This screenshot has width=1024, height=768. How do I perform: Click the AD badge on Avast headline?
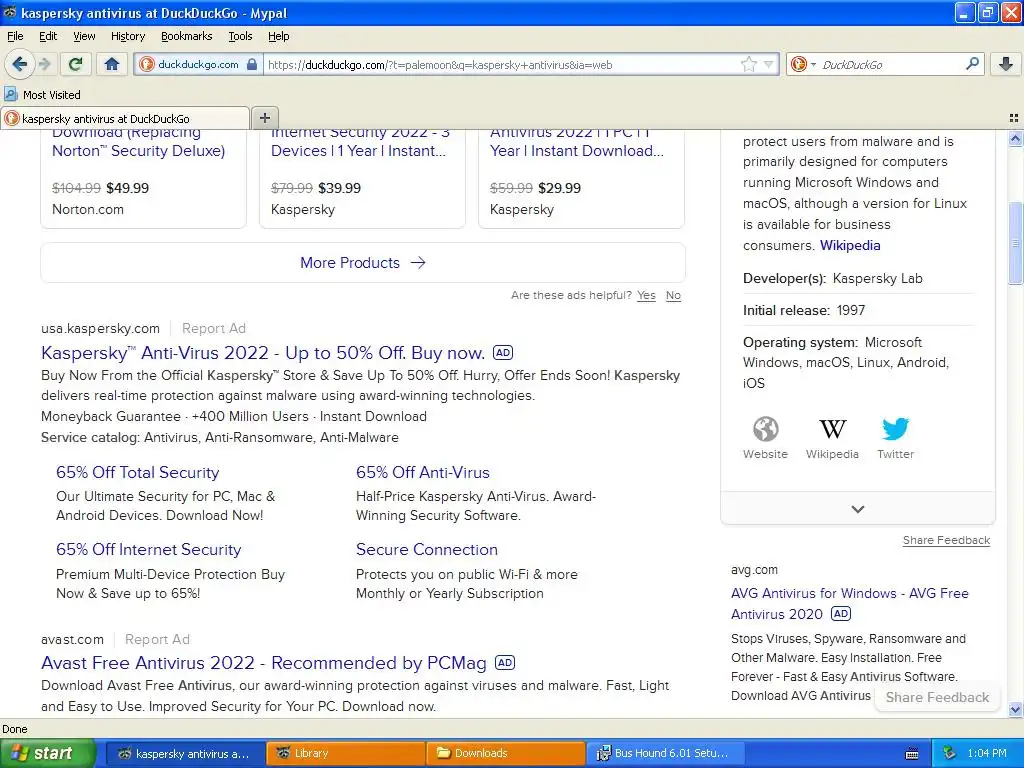pos(505,663)
